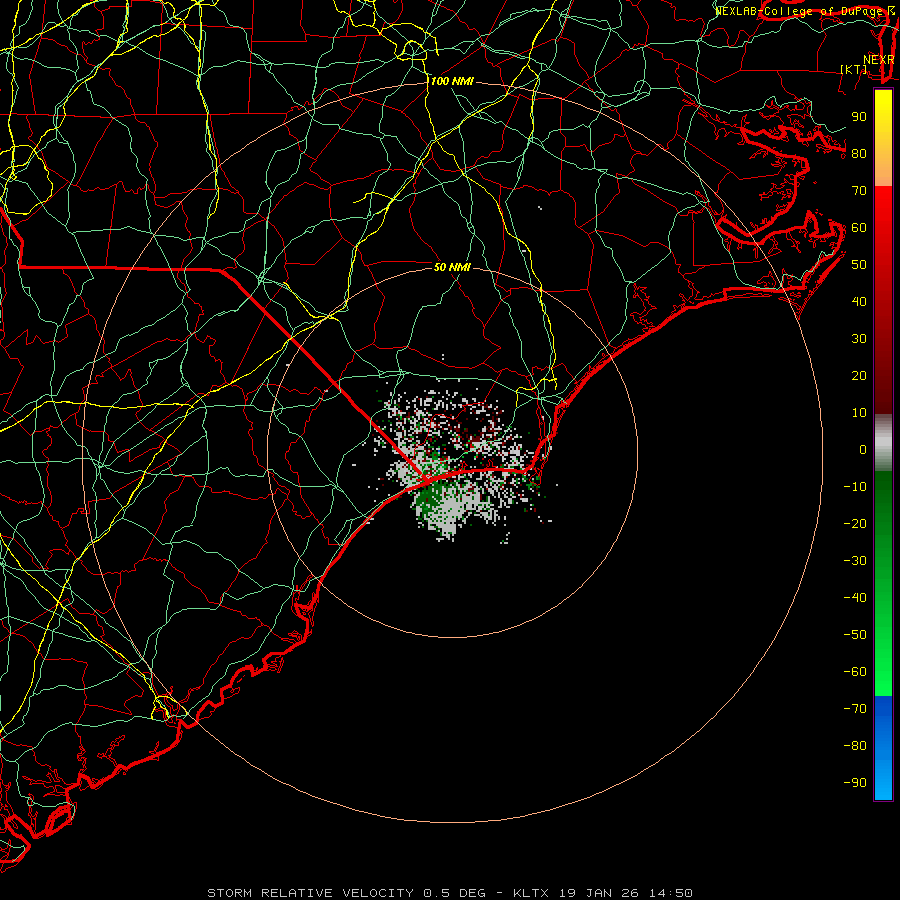This screenshot has height=900, width=900.
Task: Select the -30 value on velocity scale
Action: [x=855, y=561]
